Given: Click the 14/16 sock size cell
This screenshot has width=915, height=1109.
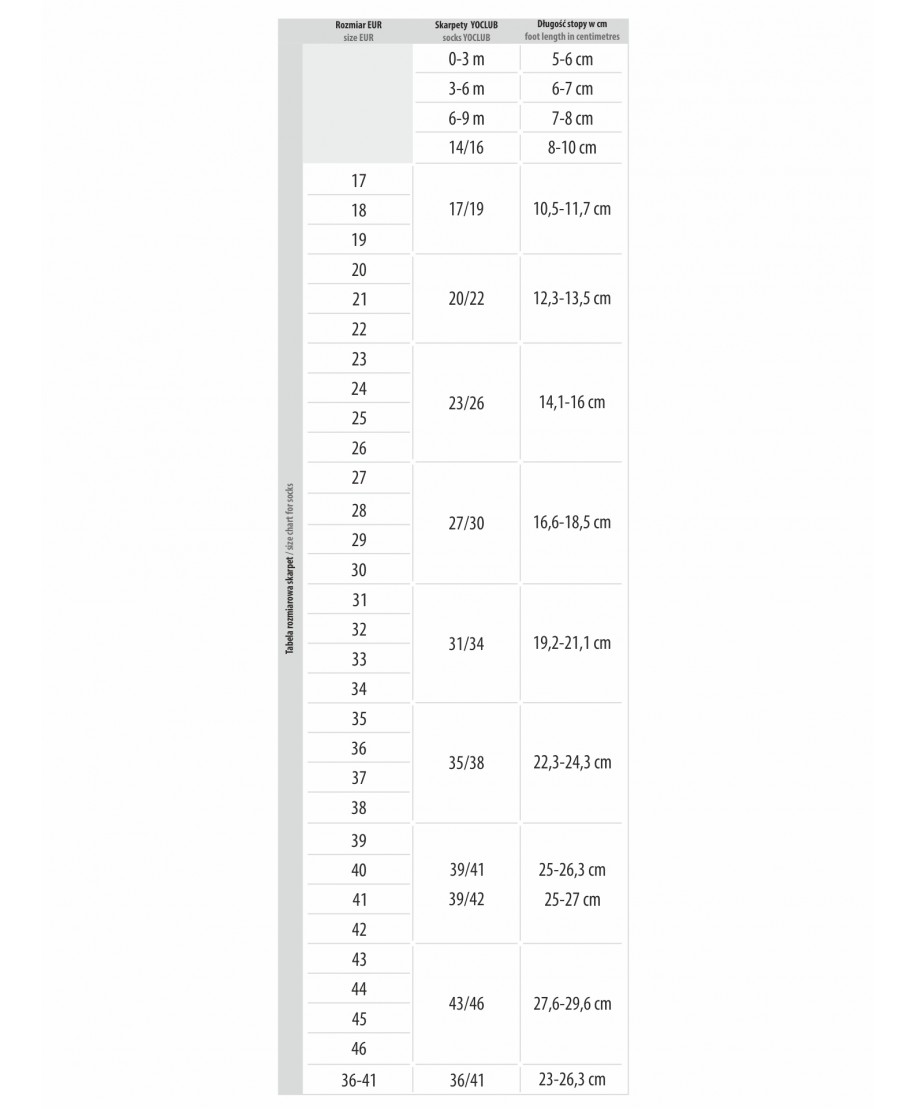Looking at the screenshot, I should click(466, 147).
